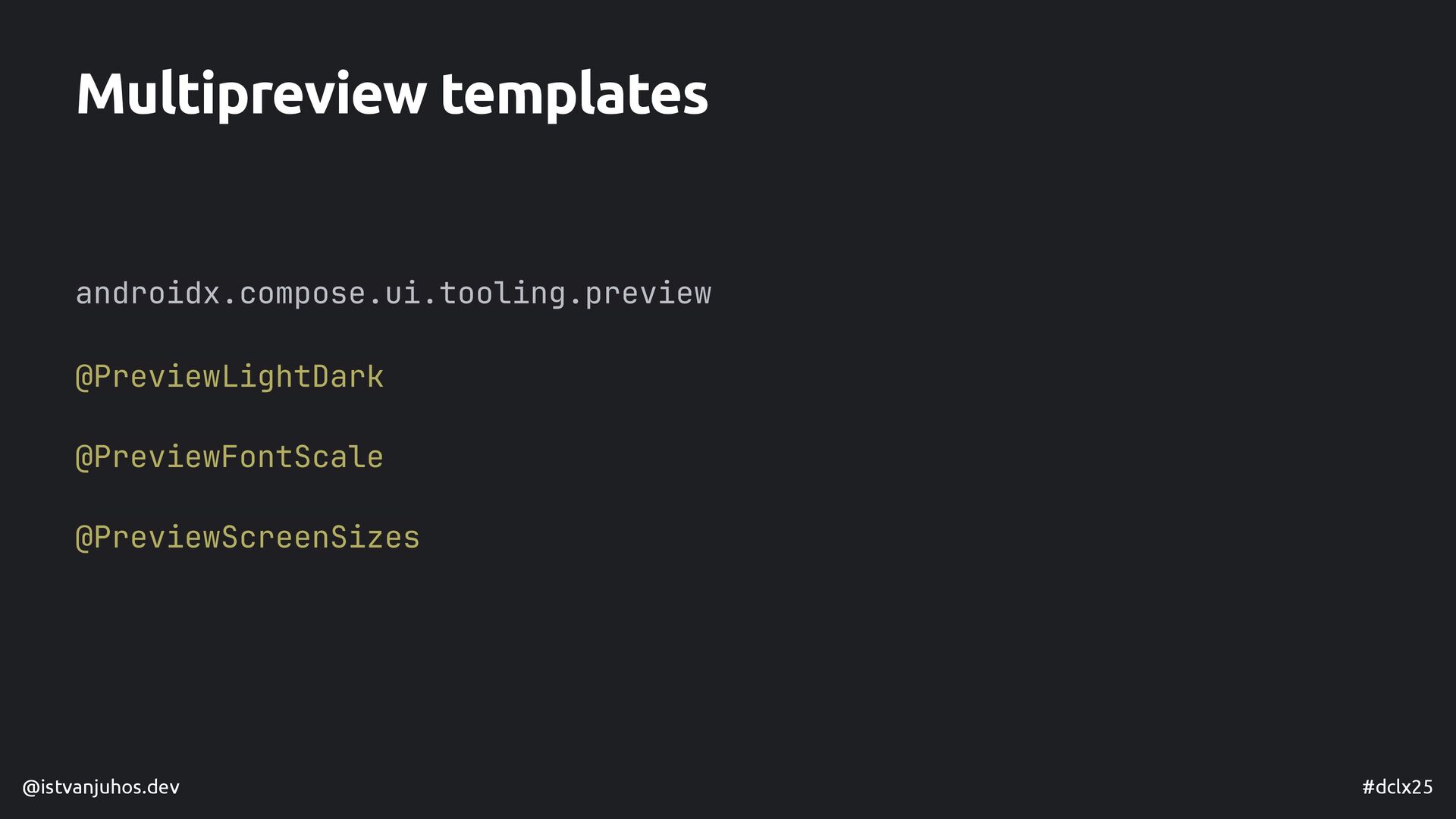Screen dimensions: 1456x819
Task: Click "androidx" in the package name
Action: (148, 294)
